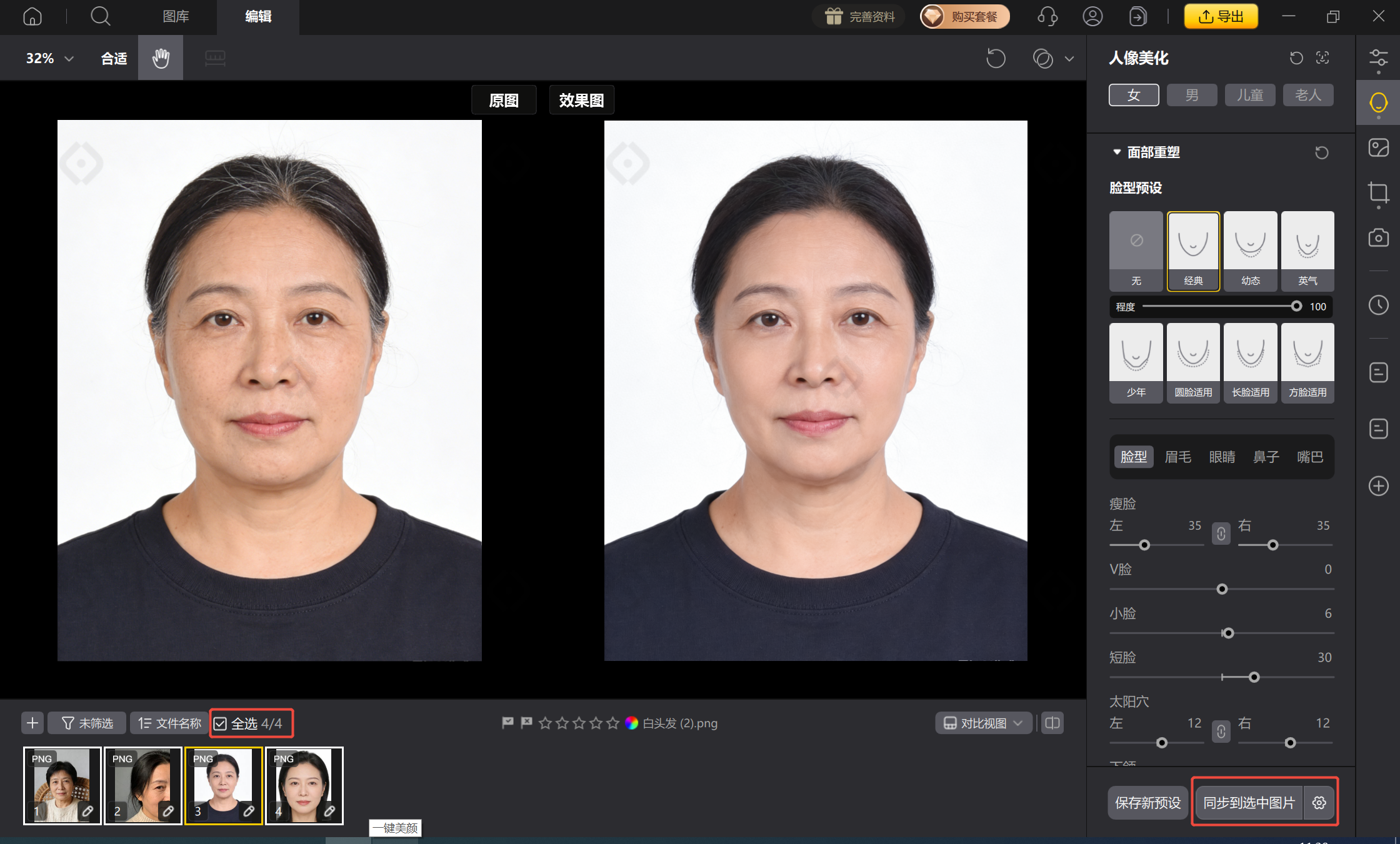The height and width of the screenshot is (844, 1400).
Task: Click the 同步到选中图片 button
Action: (x=1248, y=803)
